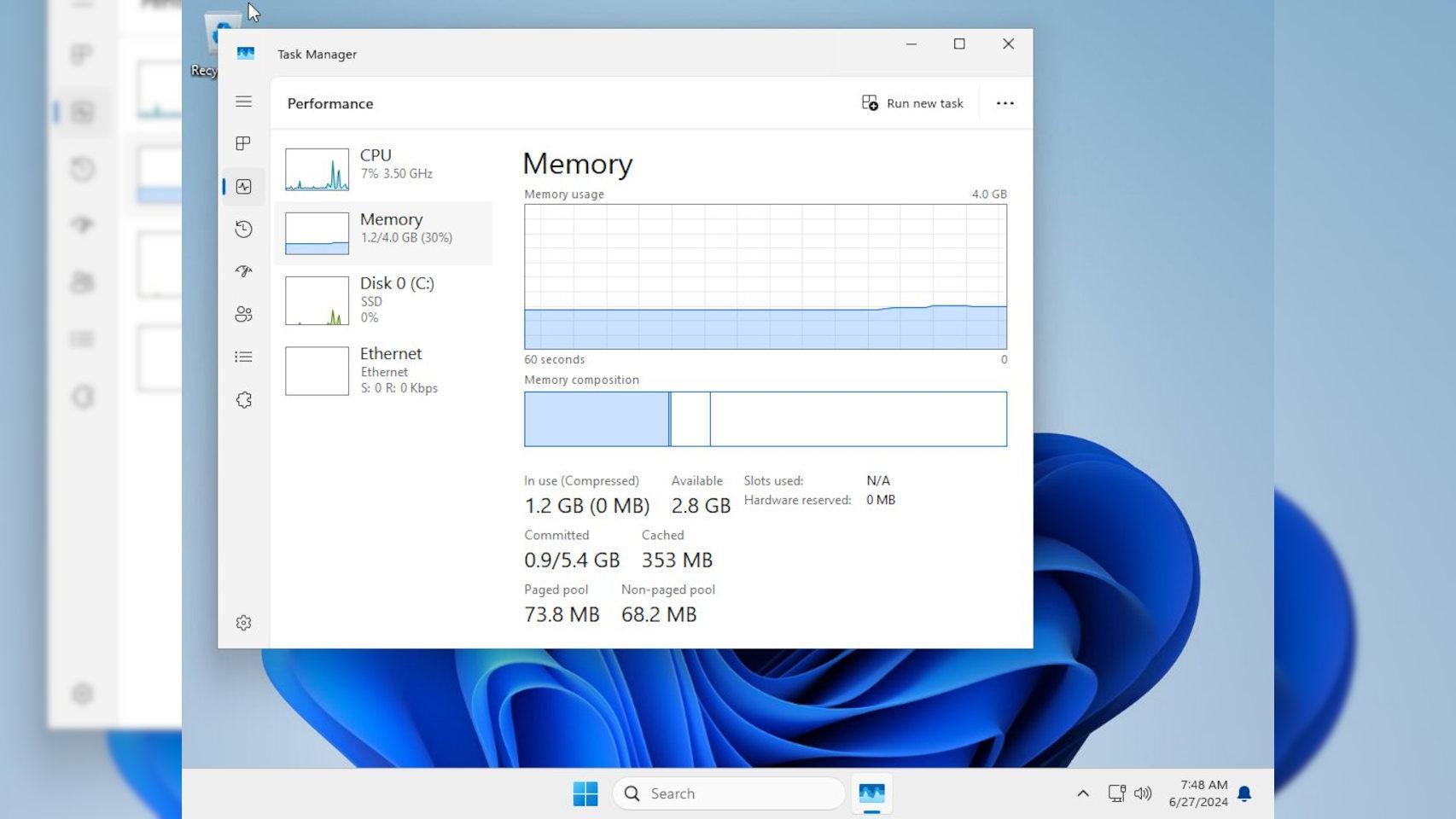Select the Memory entry showing 30% usage
The image size is (1456, 819).
click(384, 230)
